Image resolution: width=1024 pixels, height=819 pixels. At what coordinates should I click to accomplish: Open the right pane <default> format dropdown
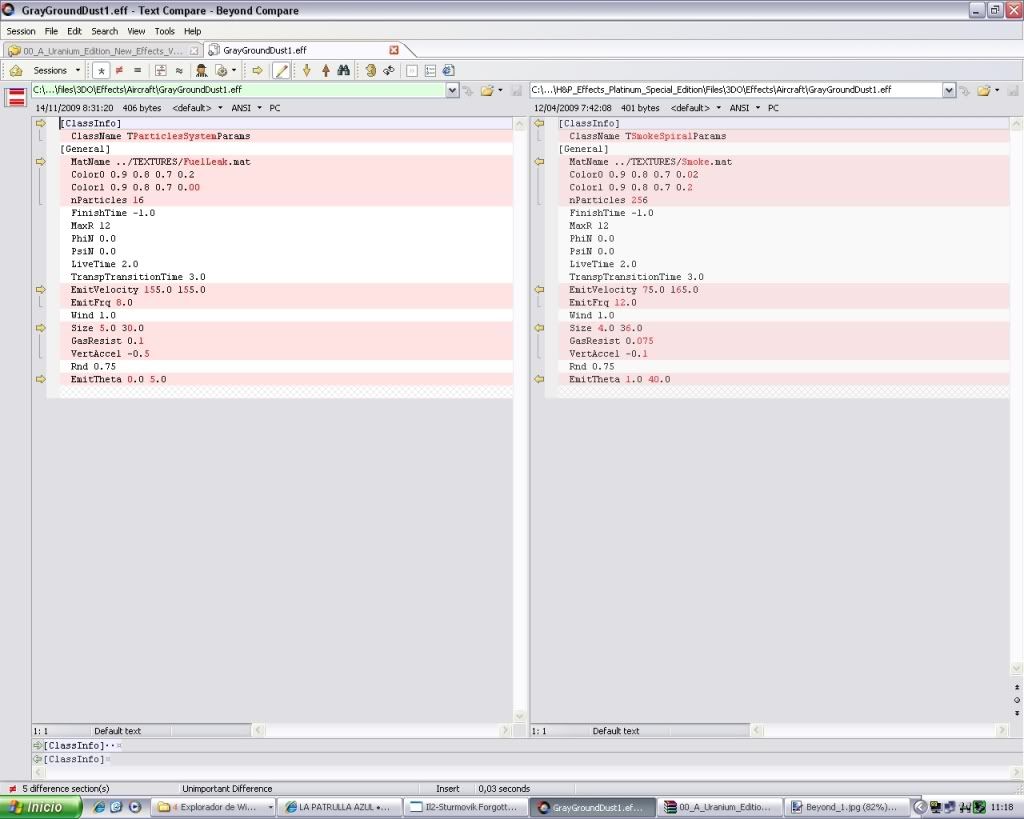[x=696, y=108]
